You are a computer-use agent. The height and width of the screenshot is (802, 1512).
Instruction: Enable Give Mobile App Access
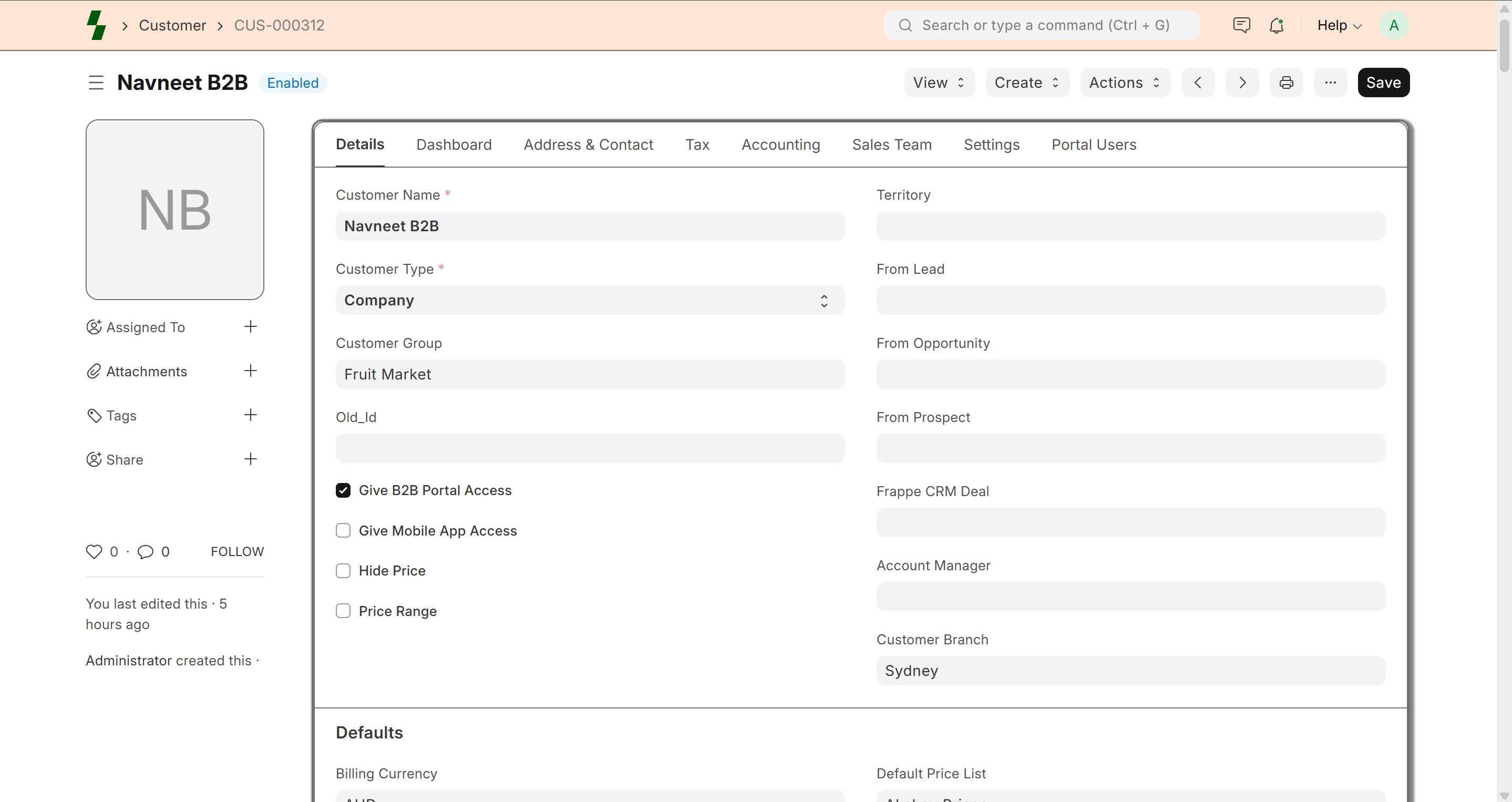[x=343, y=531]
